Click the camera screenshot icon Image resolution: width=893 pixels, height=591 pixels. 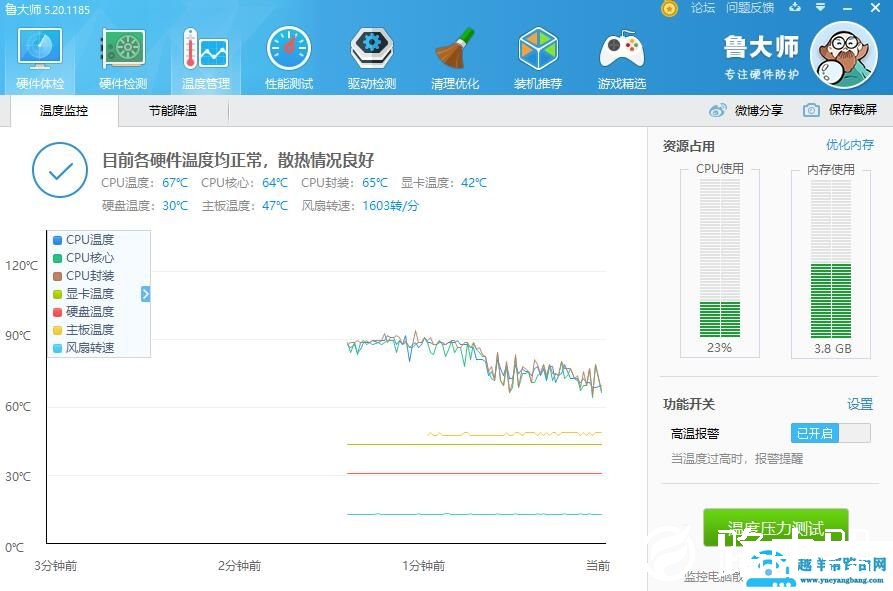point(811,110)
